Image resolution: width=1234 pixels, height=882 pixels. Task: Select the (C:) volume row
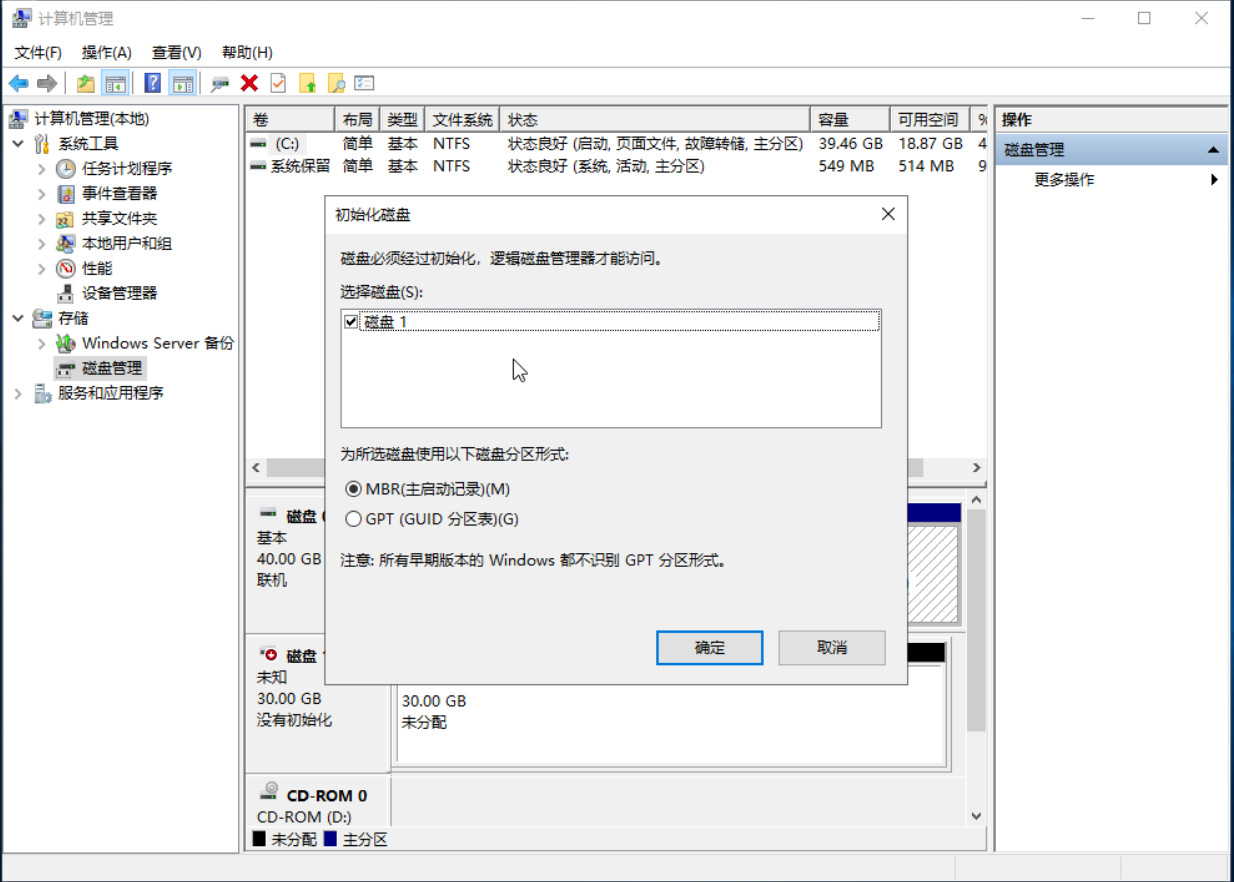coord(617,144)
